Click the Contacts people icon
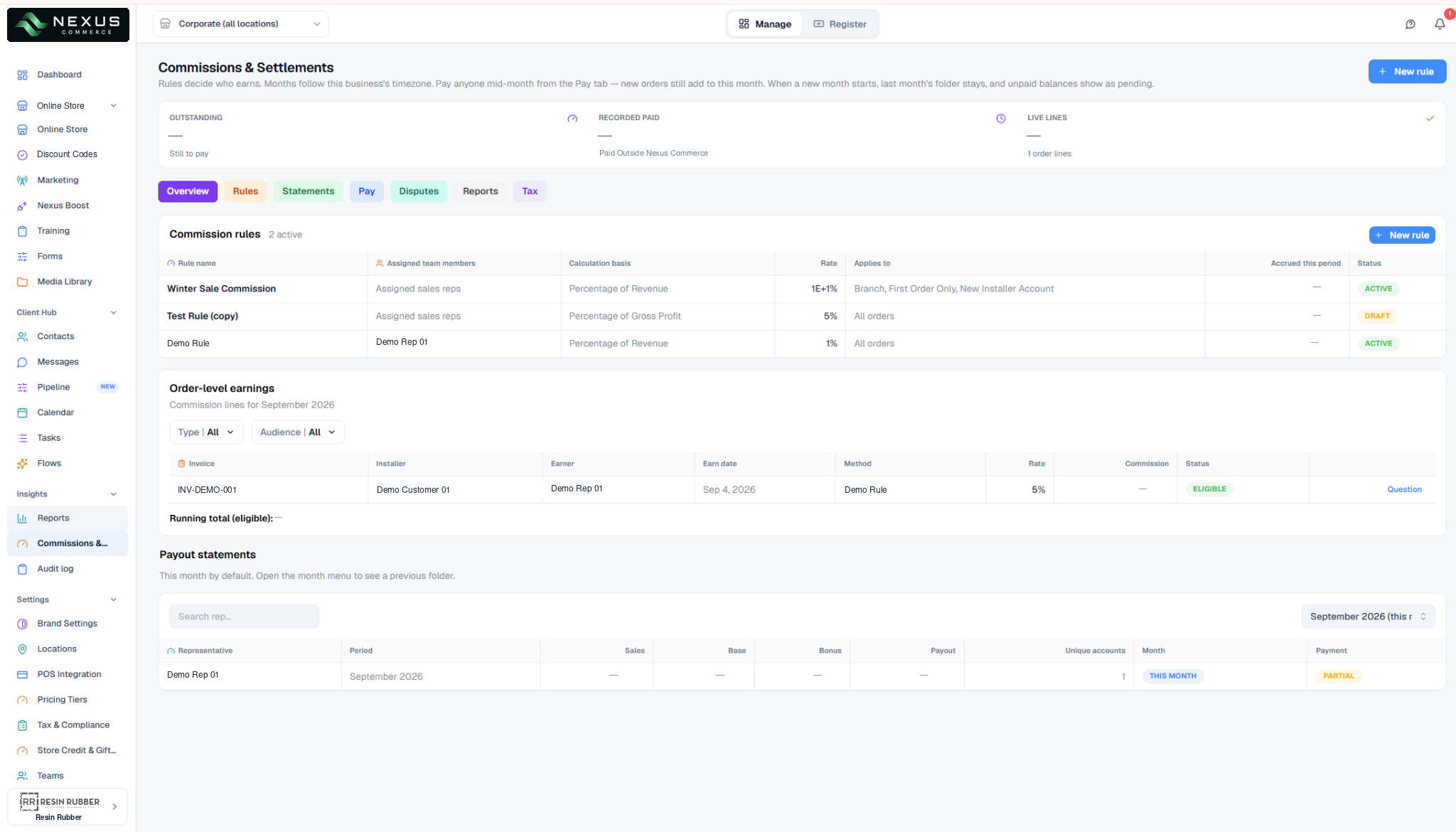 22,336
